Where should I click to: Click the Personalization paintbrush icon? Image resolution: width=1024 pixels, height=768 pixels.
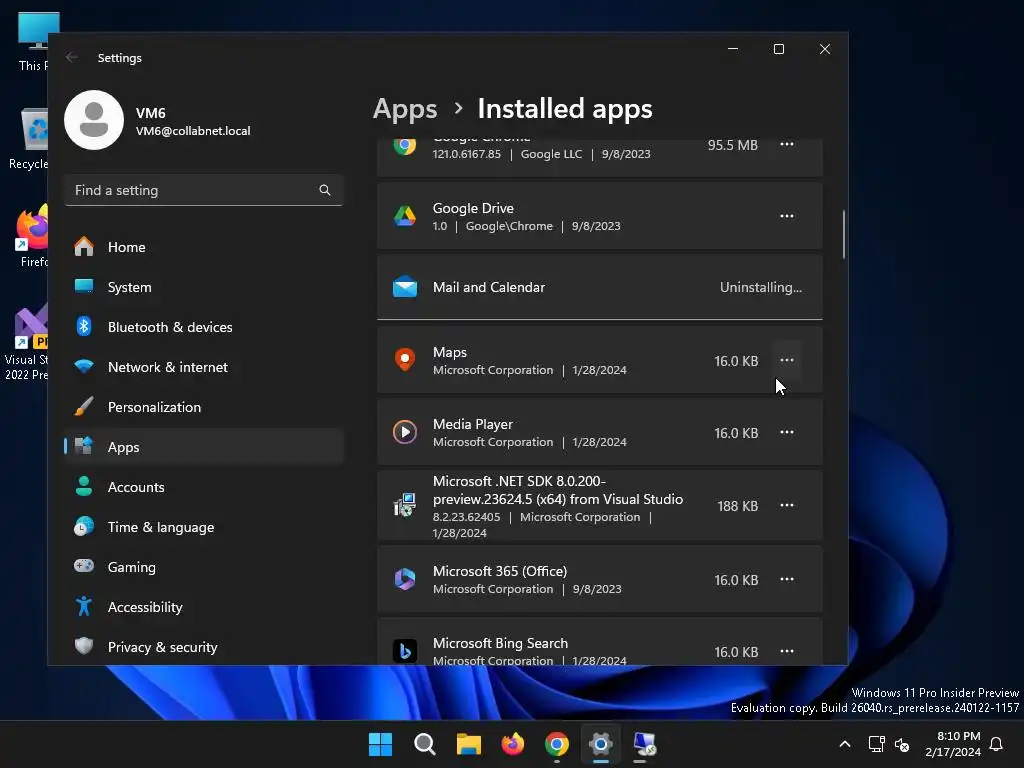(x=84, y=406)
